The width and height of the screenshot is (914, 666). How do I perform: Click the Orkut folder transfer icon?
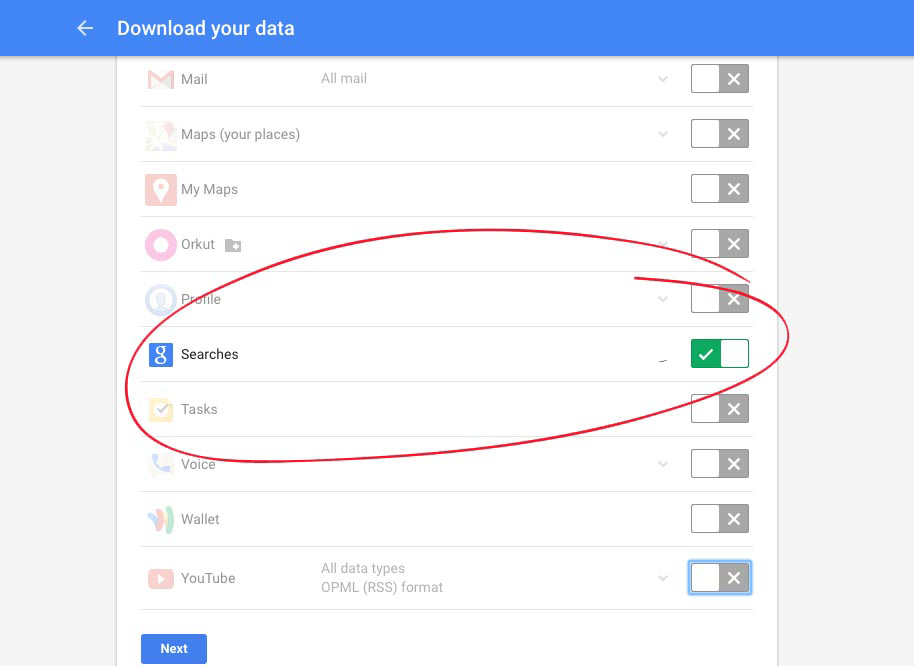[x=233, y=245]
